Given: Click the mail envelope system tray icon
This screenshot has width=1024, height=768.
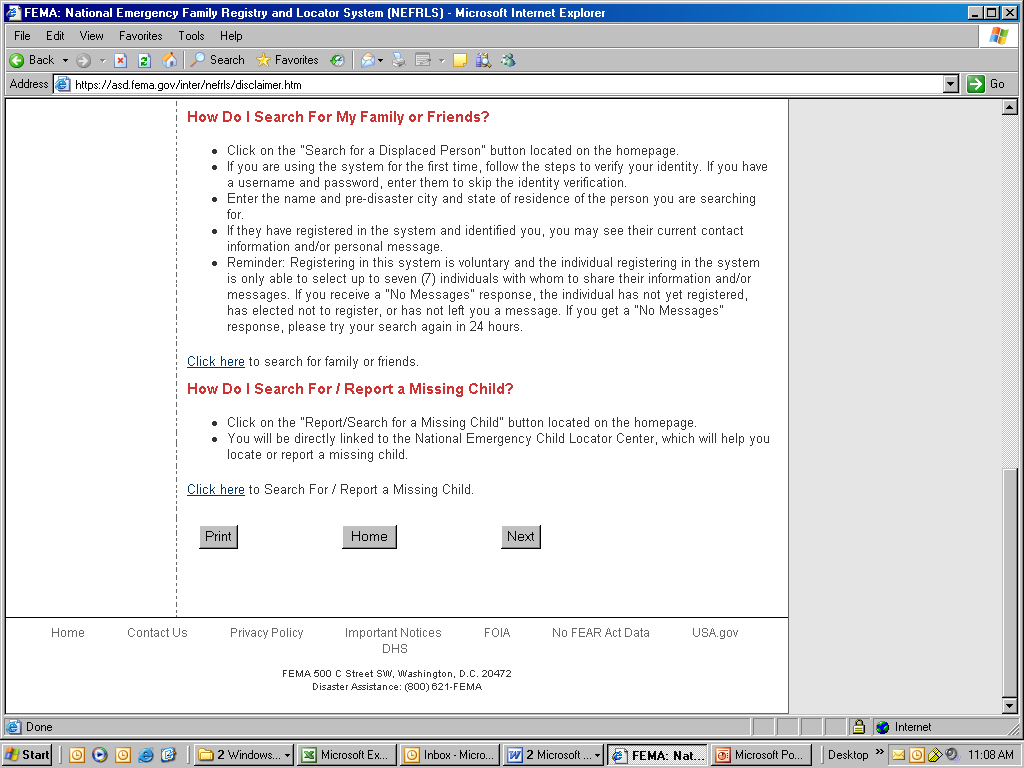Looking at the screenshot, I should [899, 755].
